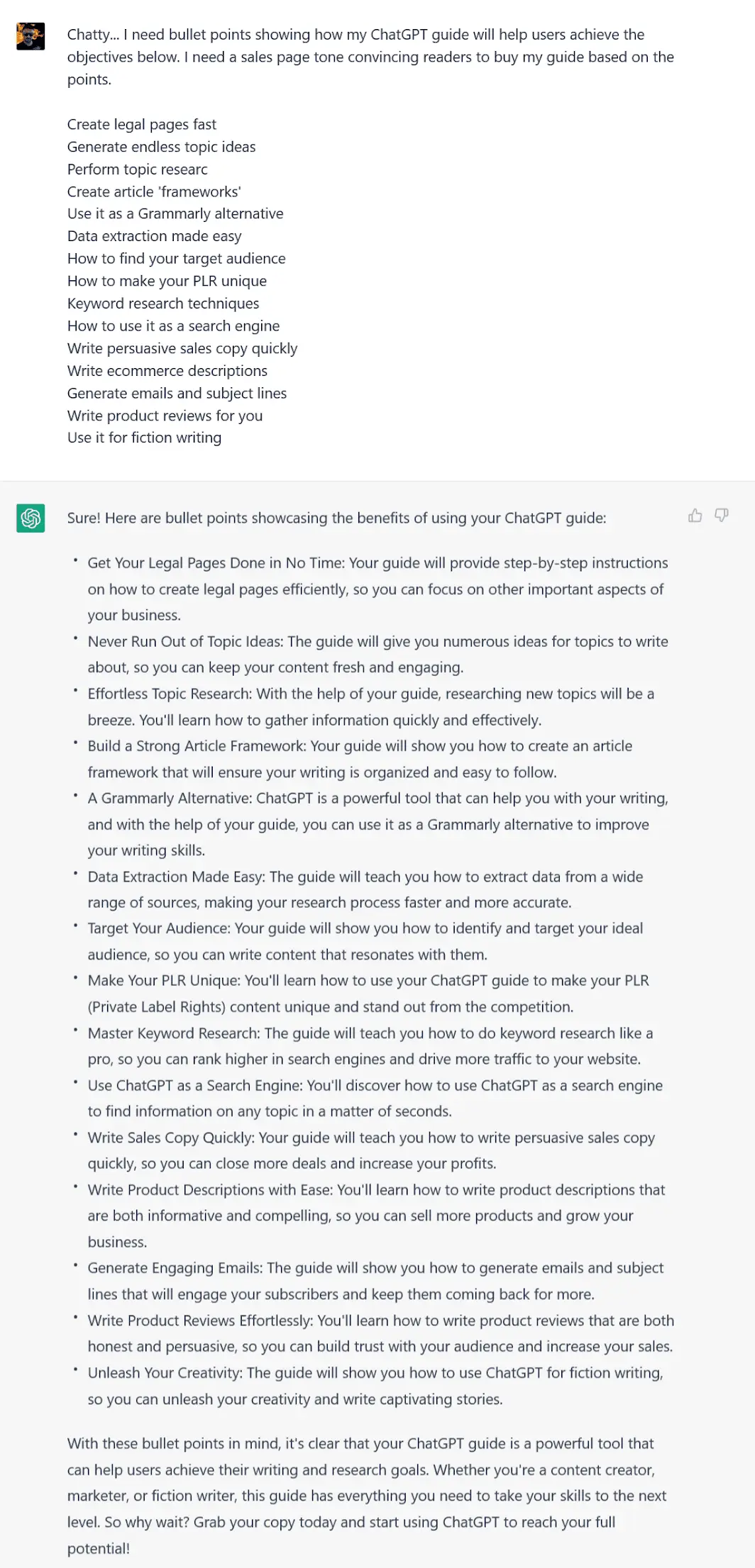Viewport: 755px width, 1568px height.
Task: Click the ChatGPT logo icon
Action: (31, 518)
